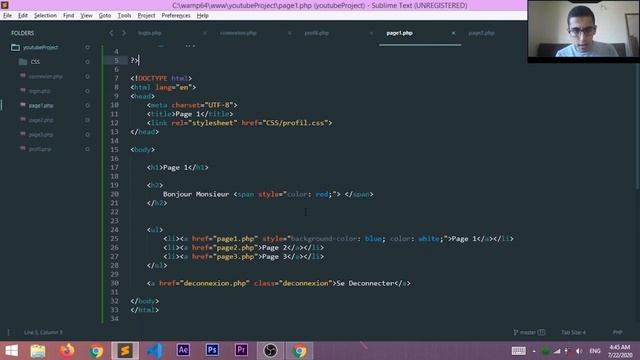This screenshot has width=640, height=360.
Task: Open page3.php from the sidebar
Action: click(x=41, y=134)
